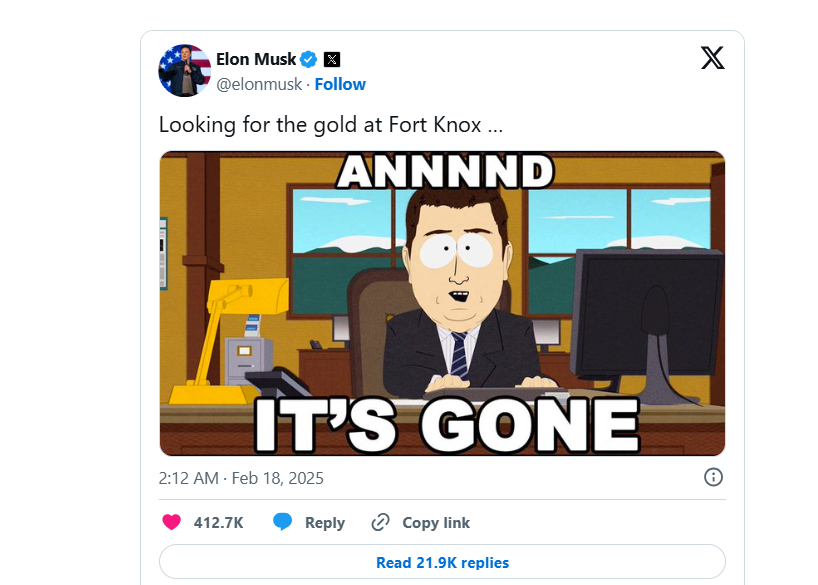The height and width of the screenshot is (585, 818).
Task: Click the tweet text about Fort Knox gold
Action: [330, 126]
